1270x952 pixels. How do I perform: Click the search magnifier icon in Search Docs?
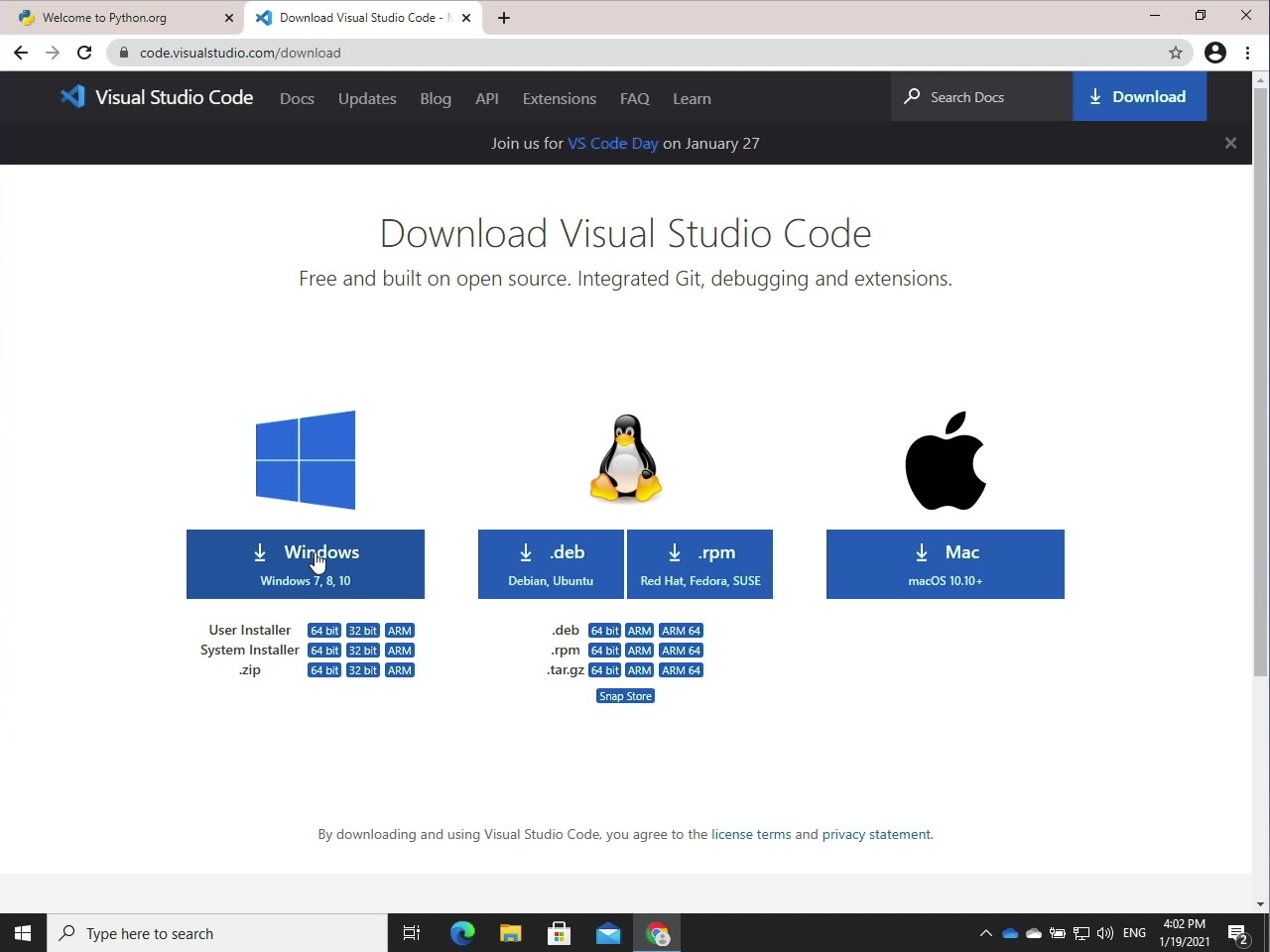[x=912, y=96]
